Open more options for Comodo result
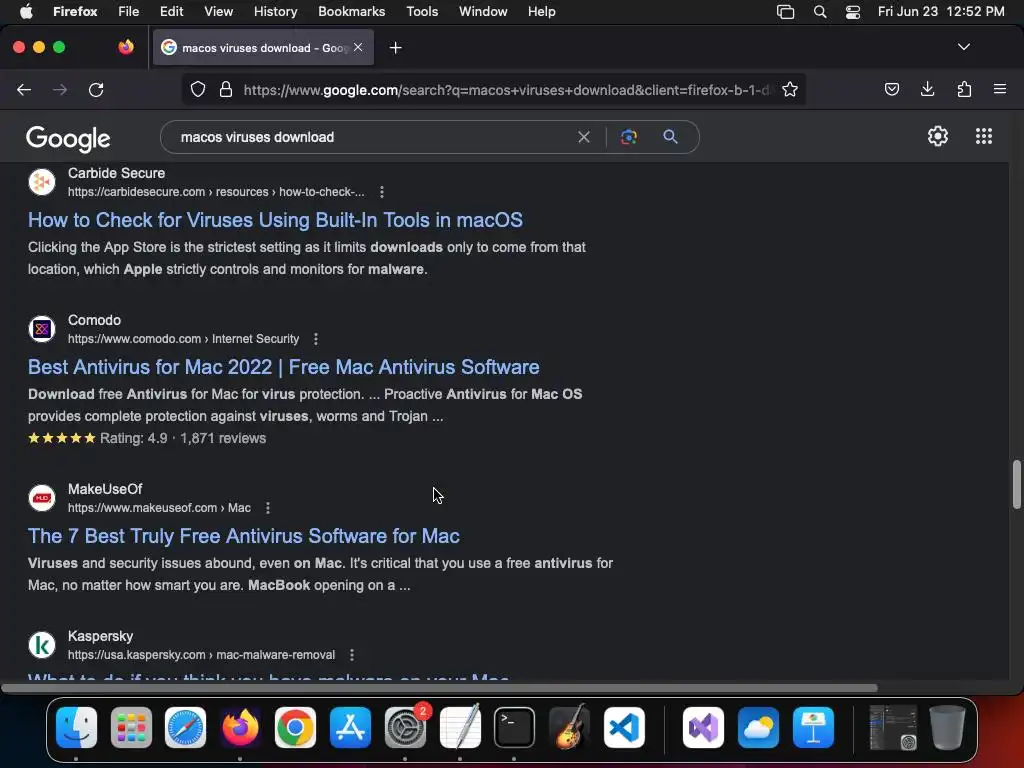1024x768 pixels. 316,339
